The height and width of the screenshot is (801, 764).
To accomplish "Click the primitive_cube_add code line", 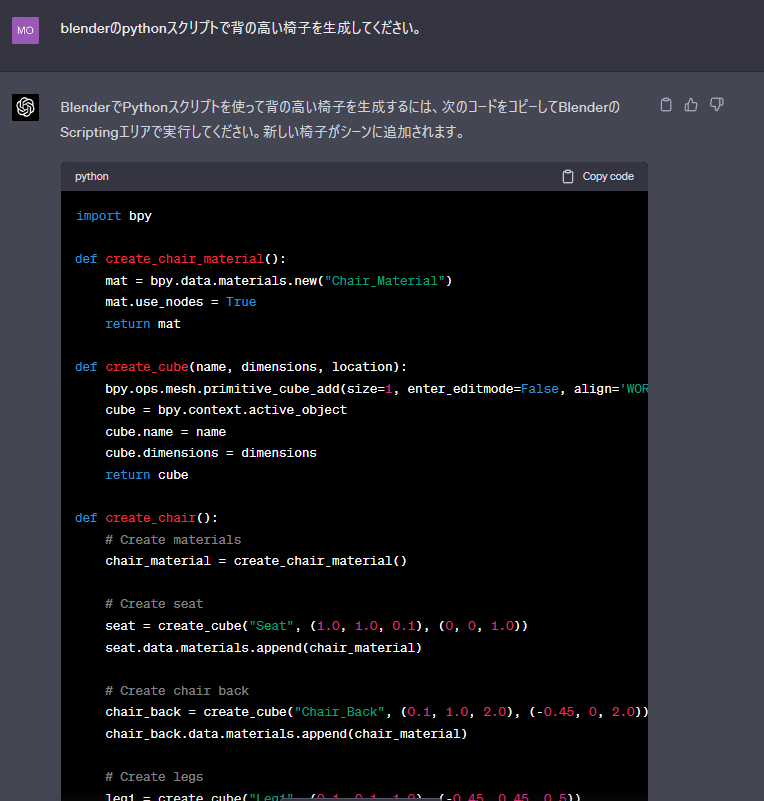I will [x=376, y=388].
